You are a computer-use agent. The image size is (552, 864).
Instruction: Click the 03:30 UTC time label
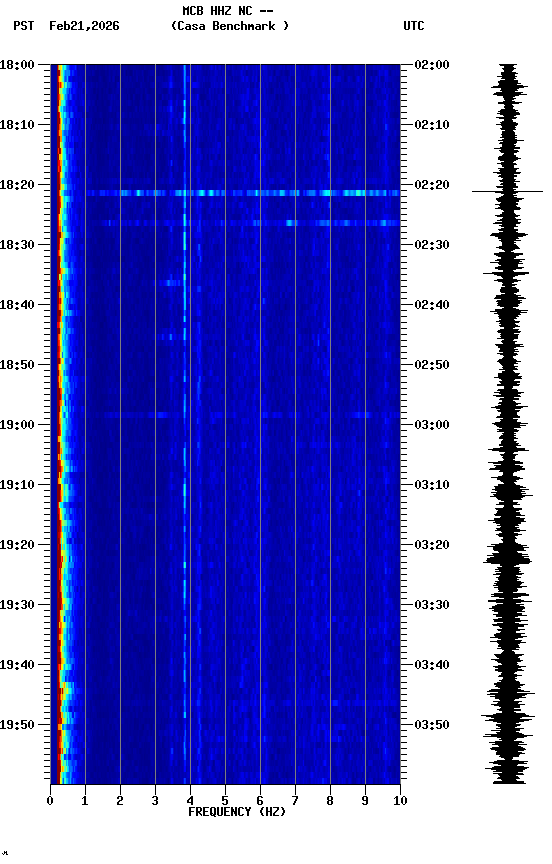pyautogui.click(x=432, y=605)
